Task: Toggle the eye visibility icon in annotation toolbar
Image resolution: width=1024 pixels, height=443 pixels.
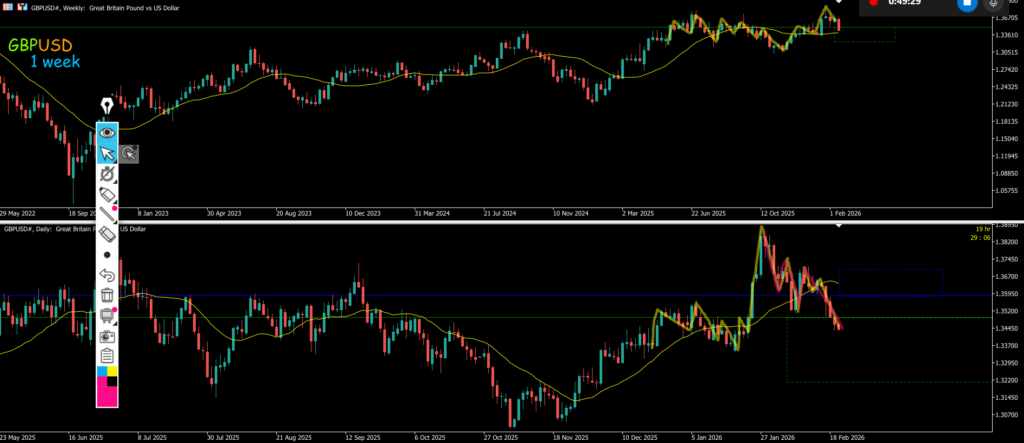Action: 107,131
